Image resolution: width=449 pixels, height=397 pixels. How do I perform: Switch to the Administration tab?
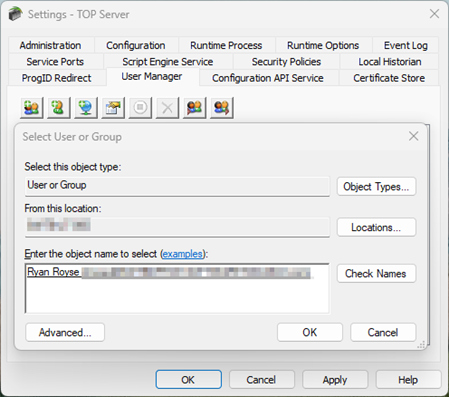[x=50, y=45]
